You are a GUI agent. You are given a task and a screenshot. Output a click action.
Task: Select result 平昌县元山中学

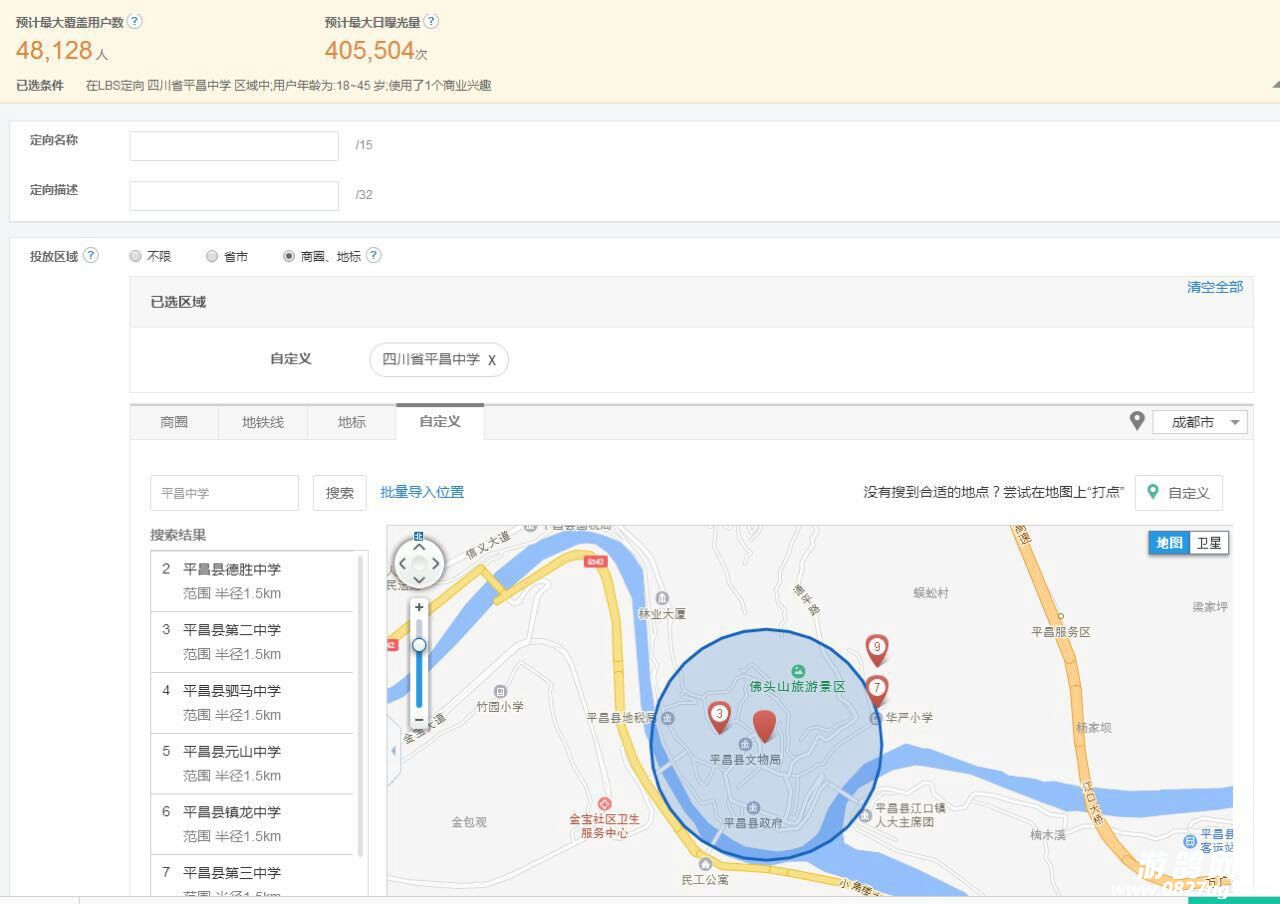(x=252, y=763)
